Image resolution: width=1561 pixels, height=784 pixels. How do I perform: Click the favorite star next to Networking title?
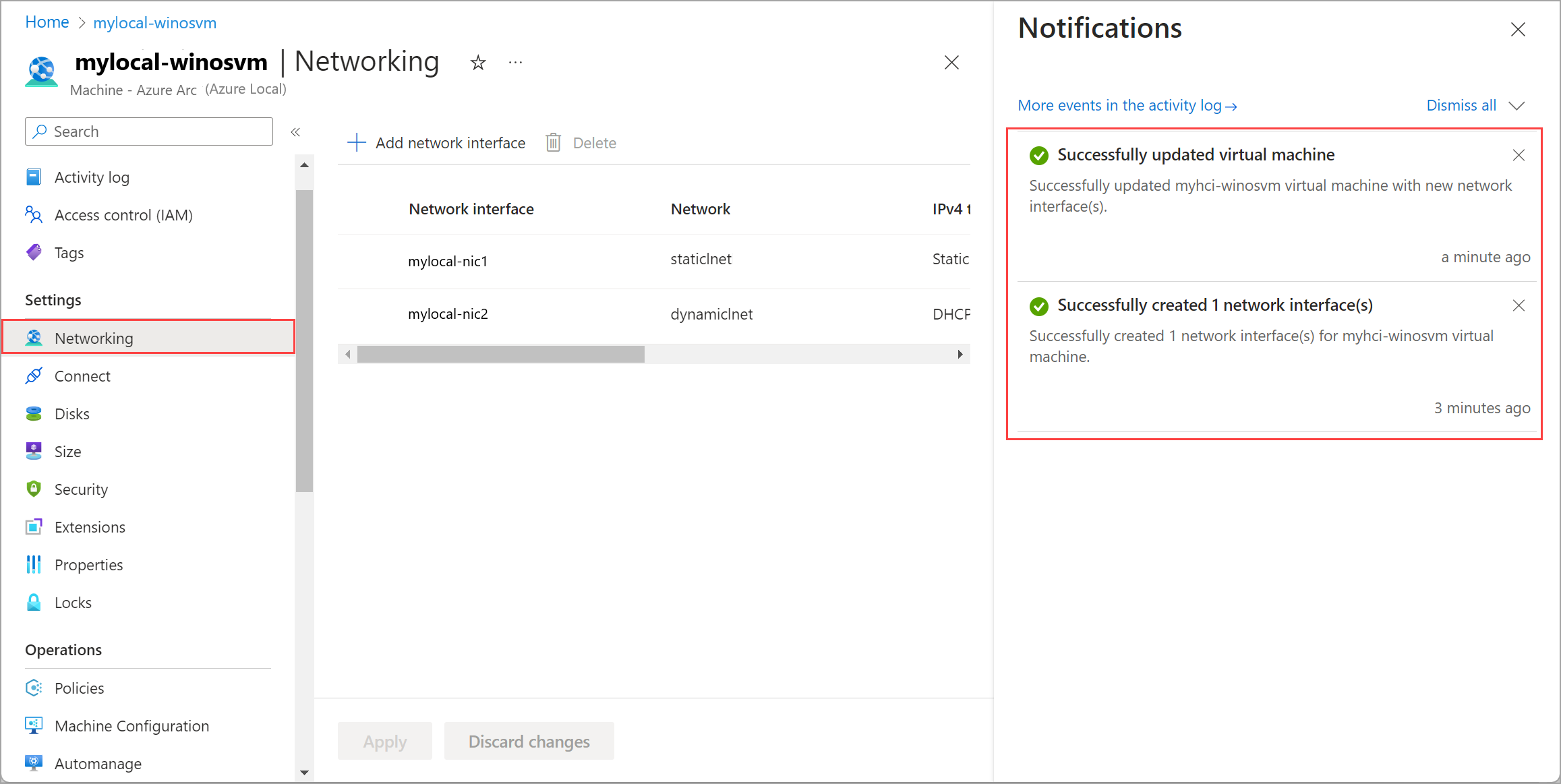[478, 62]
